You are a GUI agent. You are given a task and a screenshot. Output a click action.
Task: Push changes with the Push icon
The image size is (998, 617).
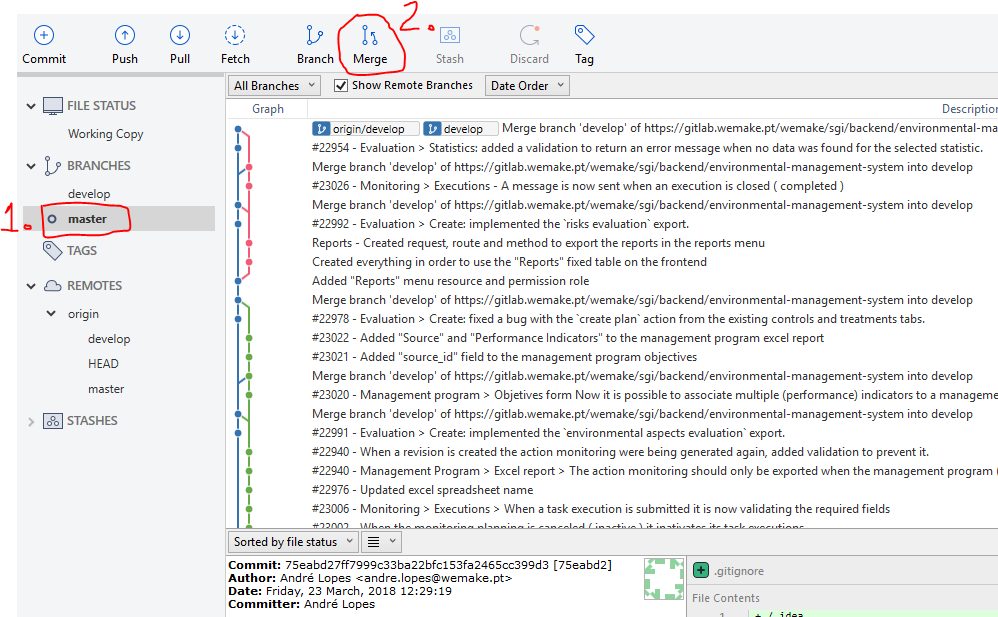pyautogui.click(x=125, y=36)
